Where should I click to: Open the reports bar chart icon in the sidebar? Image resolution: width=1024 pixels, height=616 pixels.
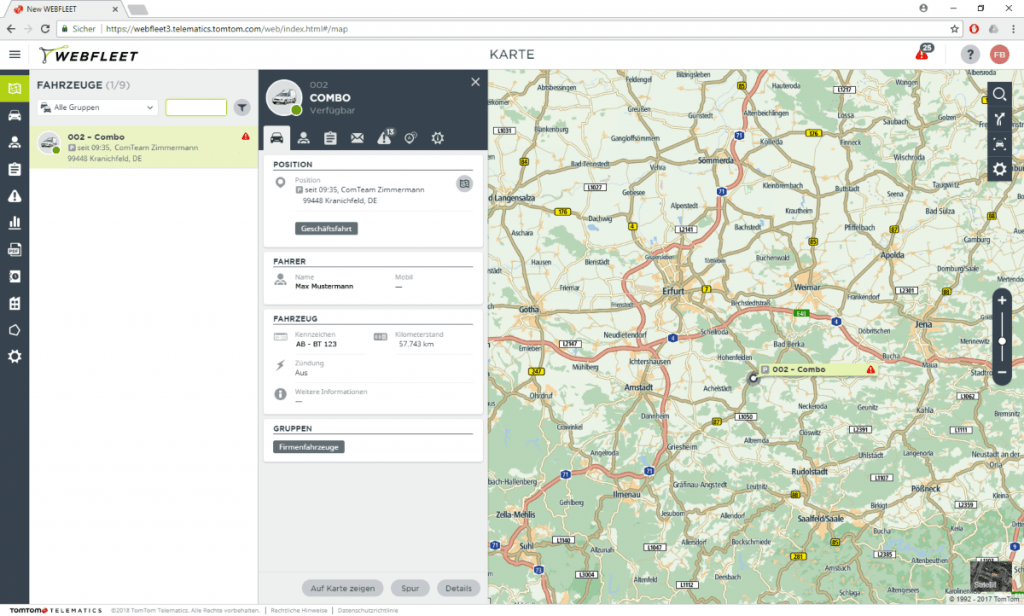[14, 222]
